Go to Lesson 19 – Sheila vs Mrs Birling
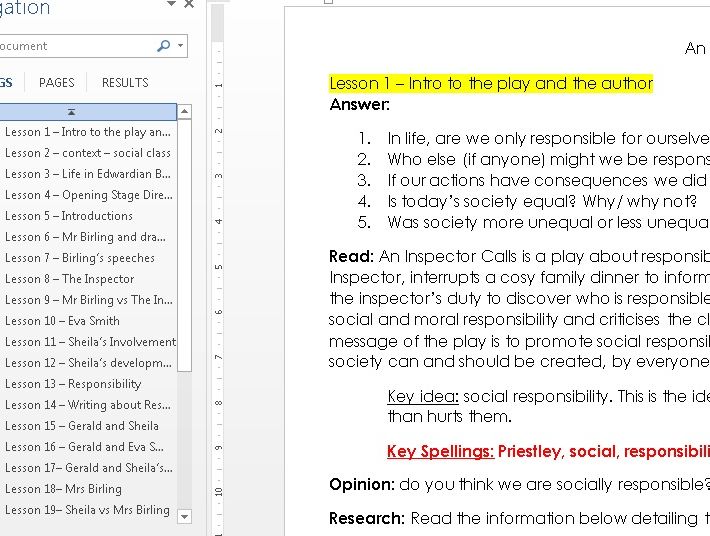Viewport: 710px width, 536px height. (x=88, y=510)
